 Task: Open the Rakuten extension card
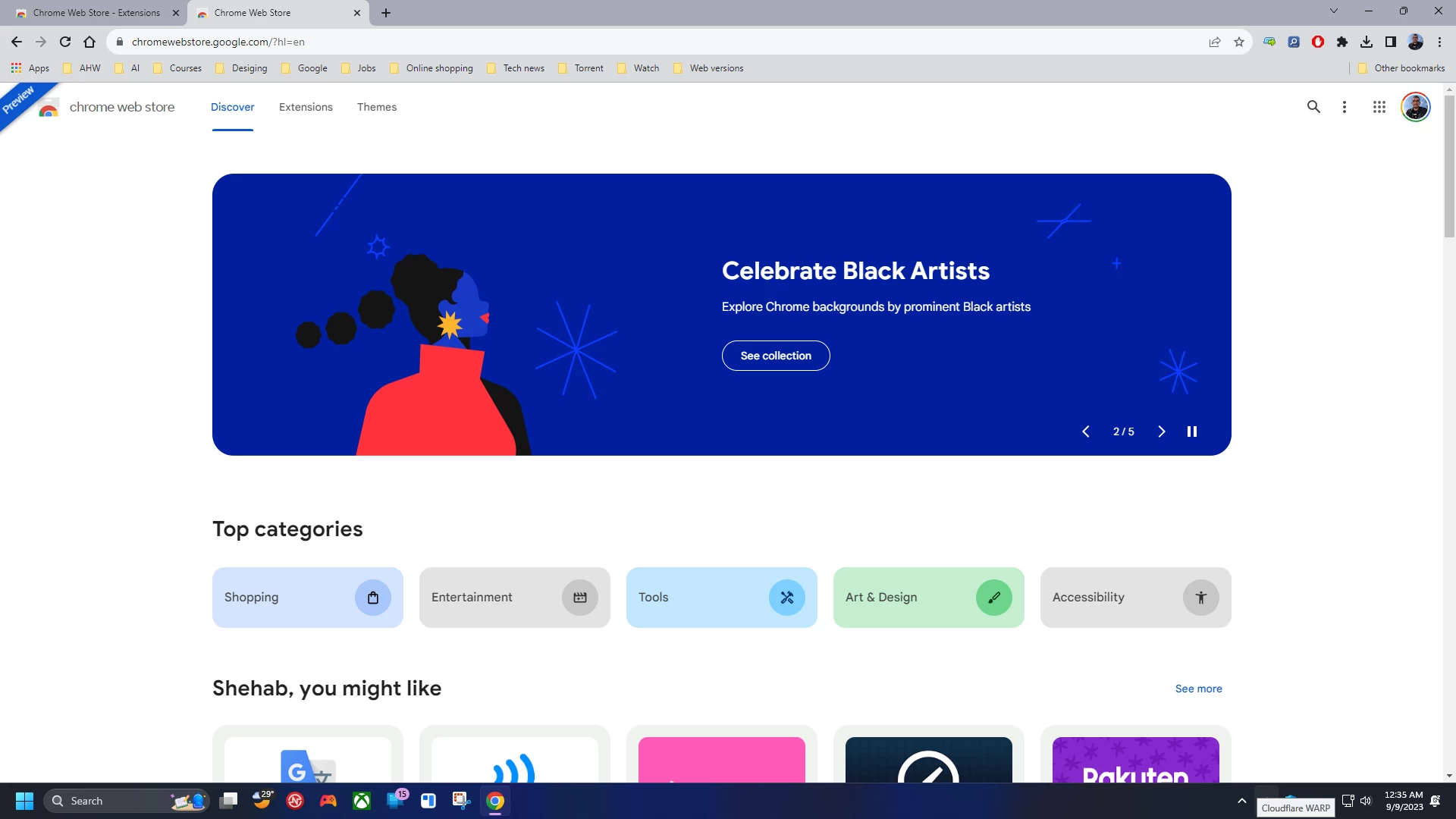[1136, 755]
